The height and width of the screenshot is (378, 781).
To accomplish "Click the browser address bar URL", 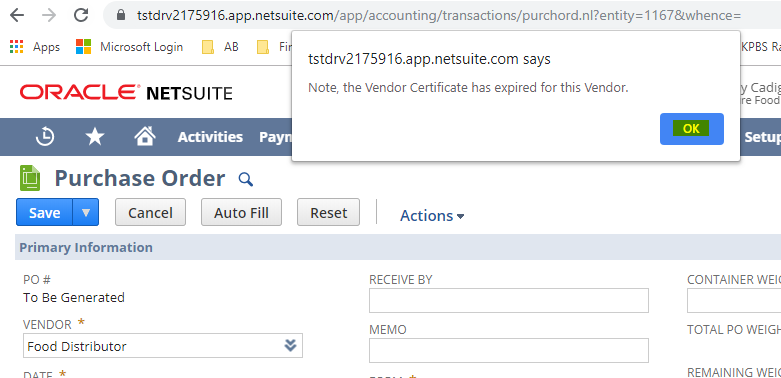I will click(x=439, y=15).
